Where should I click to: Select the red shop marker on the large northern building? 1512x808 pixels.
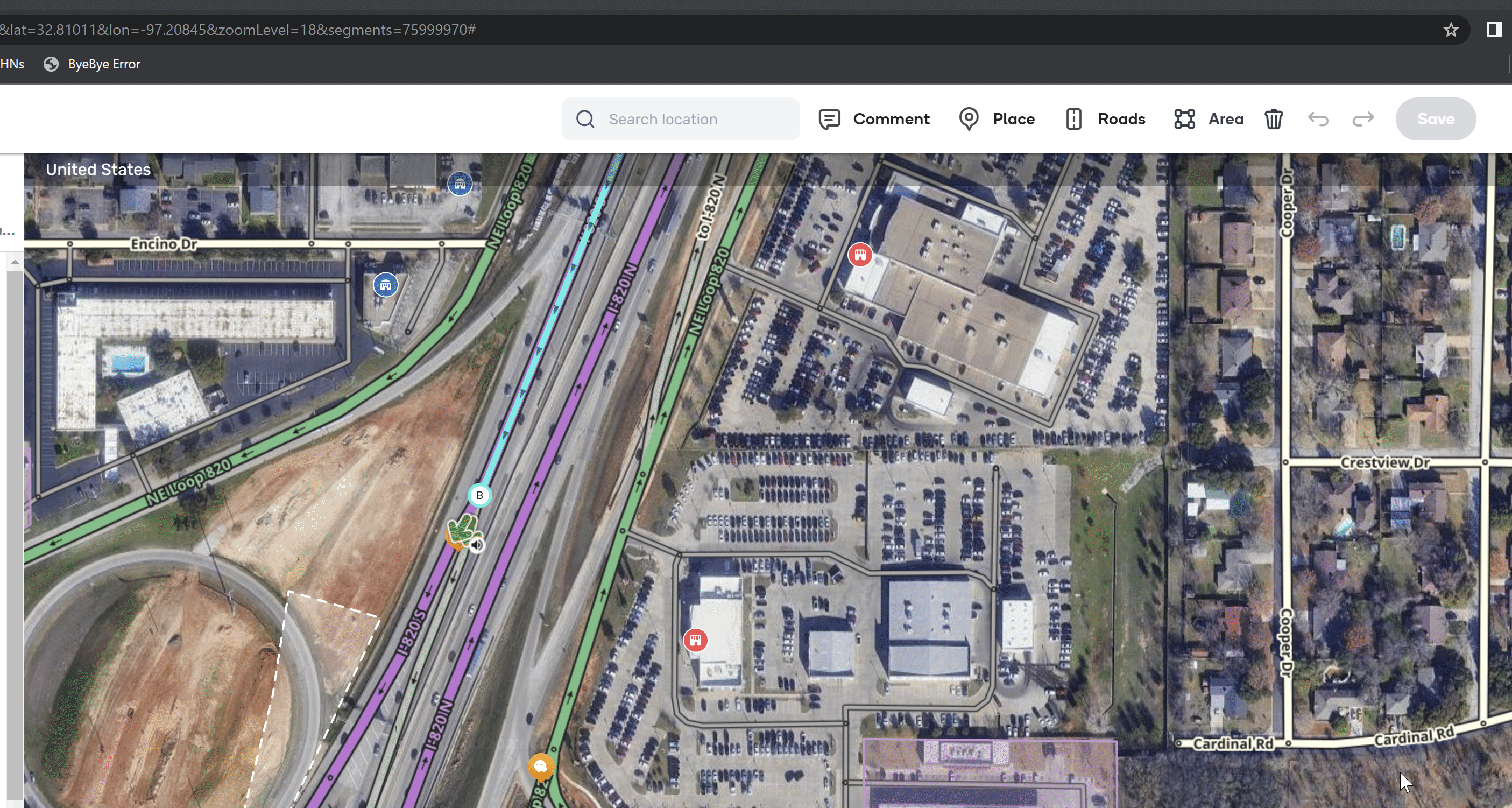pyautogui.click(x=860, y=255)
